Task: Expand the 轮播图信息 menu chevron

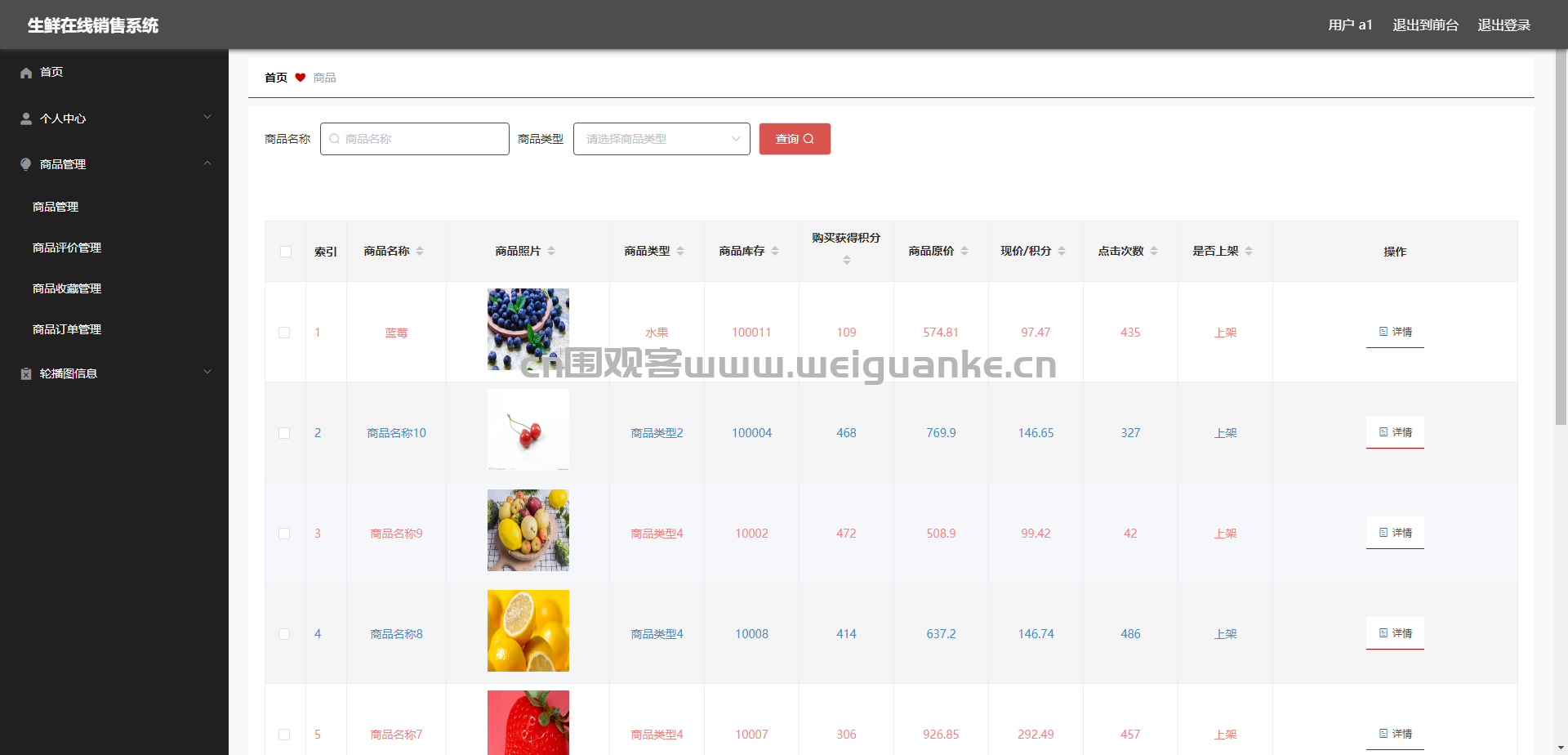Action: point(207,372)
